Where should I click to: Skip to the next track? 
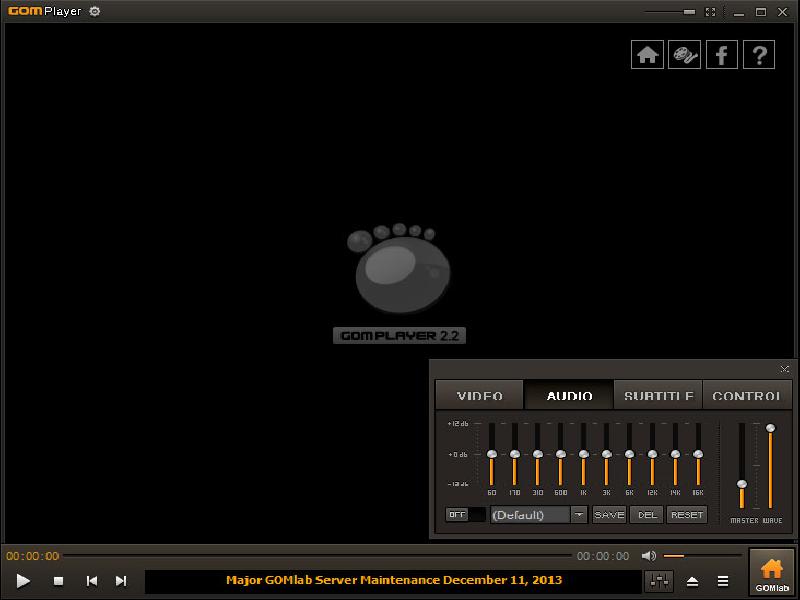[x=121, y=581]
